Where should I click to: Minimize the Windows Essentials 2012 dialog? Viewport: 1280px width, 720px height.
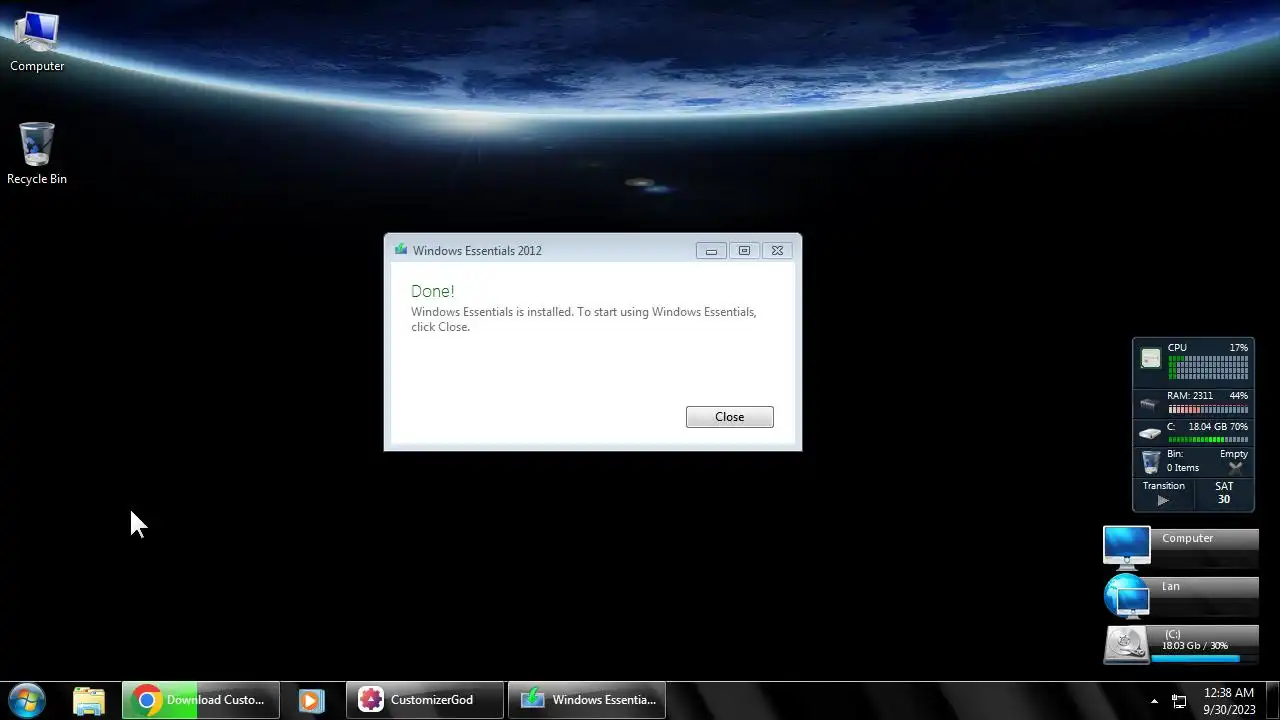pos(711,251)
